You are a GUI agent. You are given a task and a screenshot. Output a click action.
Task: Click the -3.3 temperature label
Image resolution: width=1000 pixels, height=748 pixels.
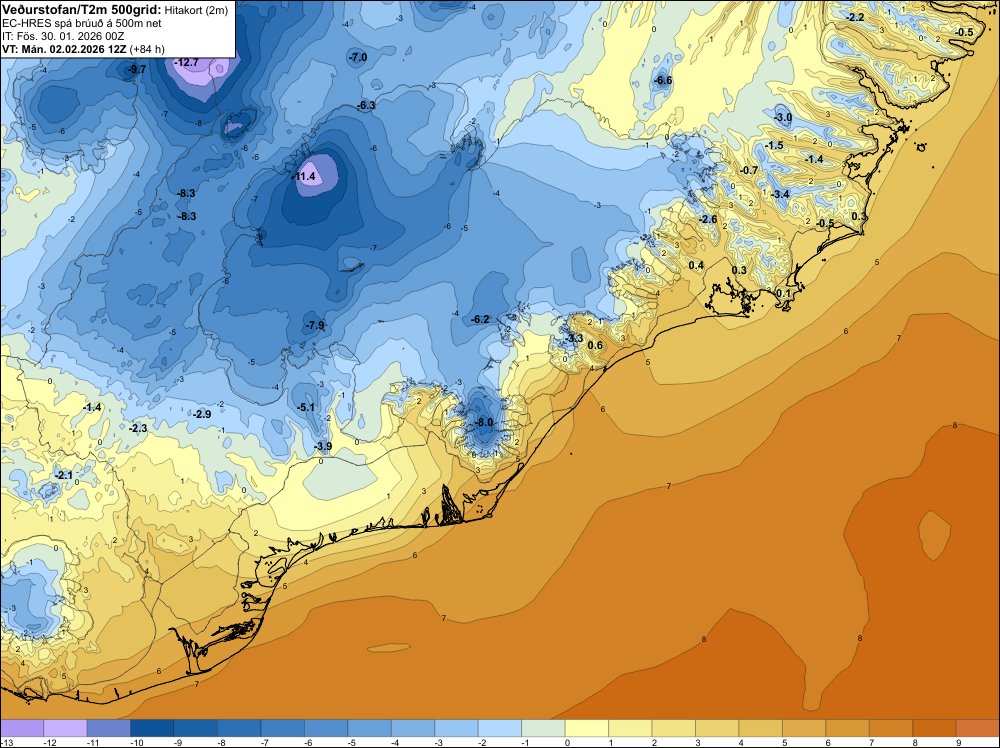(574, 339)
